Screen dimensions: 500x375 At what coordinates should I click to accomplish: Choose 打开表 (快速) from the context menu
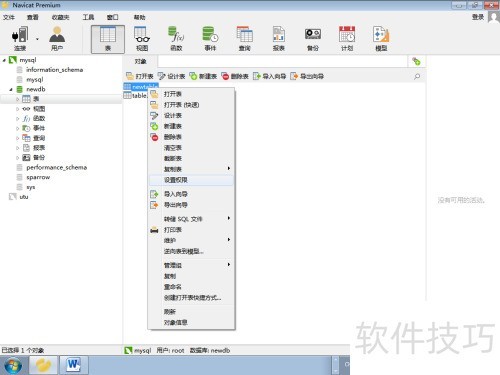click(191, 105)
